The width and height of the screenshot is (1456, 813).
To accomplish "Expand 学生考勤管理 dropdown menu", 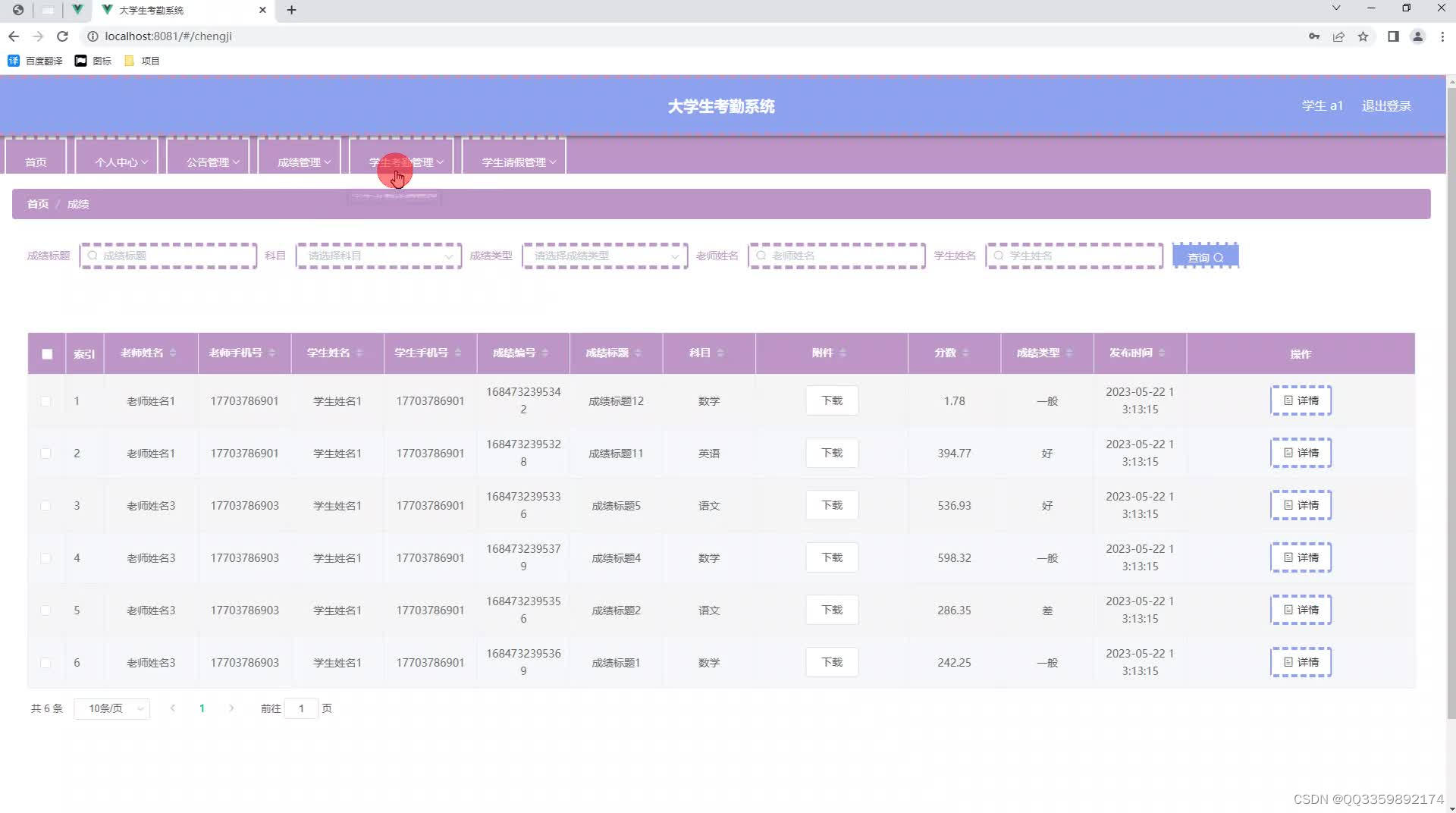I will tap(401, 157).
